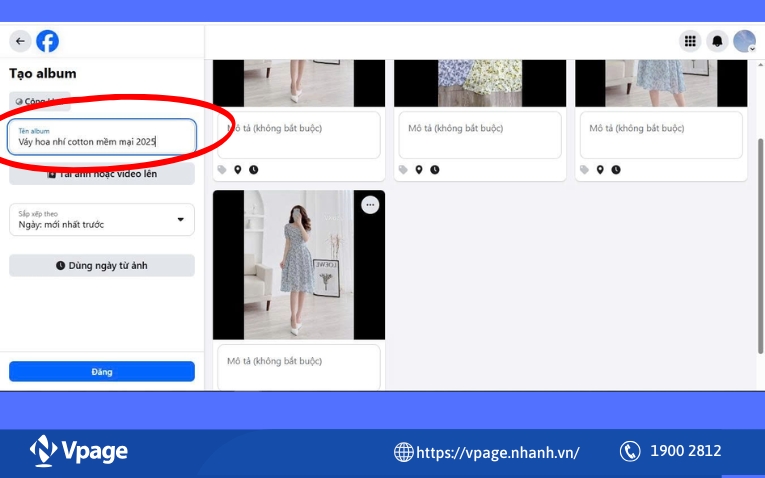
Task: Click the vpage.nhanh.vn link
Action: pos(498,452)
